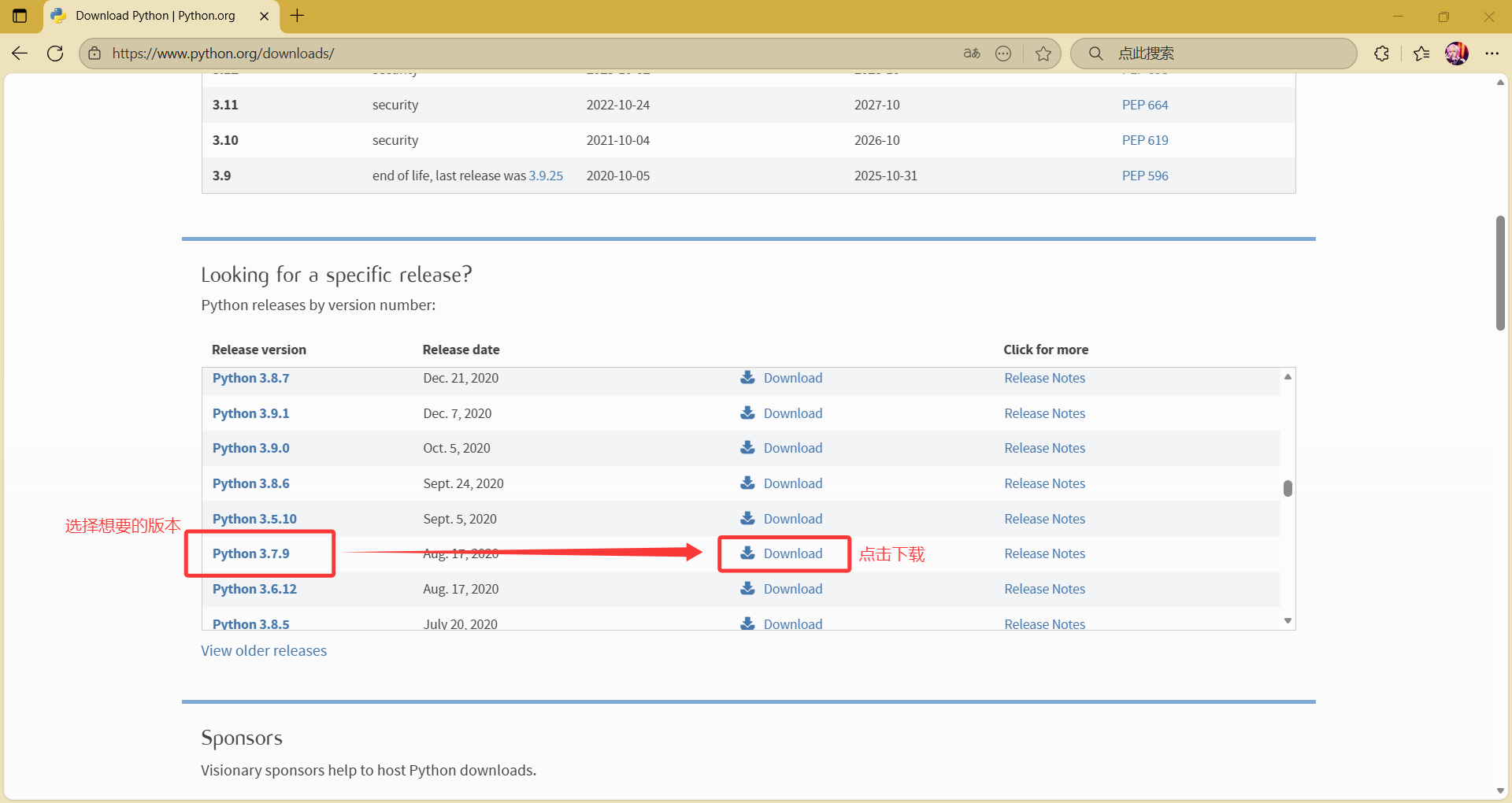Click page scrollbar up arrow
1512x803 pixels.
coord(1500,83)
